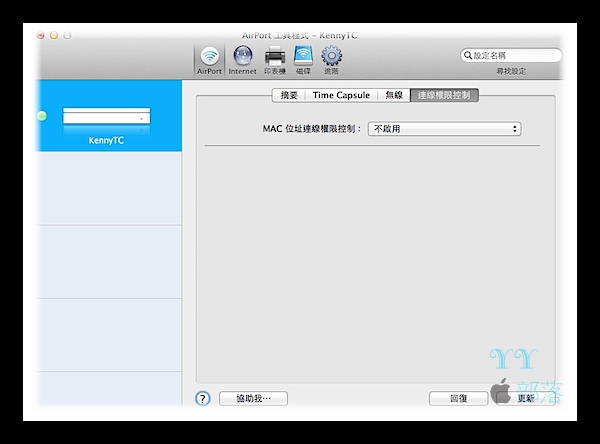Minimize the AirPort utility window
600x444 pixels.
coord(54,36)
